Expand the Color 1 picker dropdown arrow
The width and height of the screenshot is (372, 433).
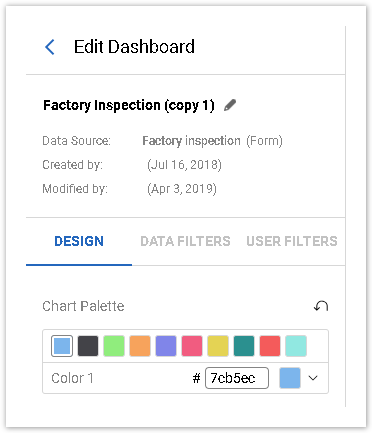(x=313, y=378)
